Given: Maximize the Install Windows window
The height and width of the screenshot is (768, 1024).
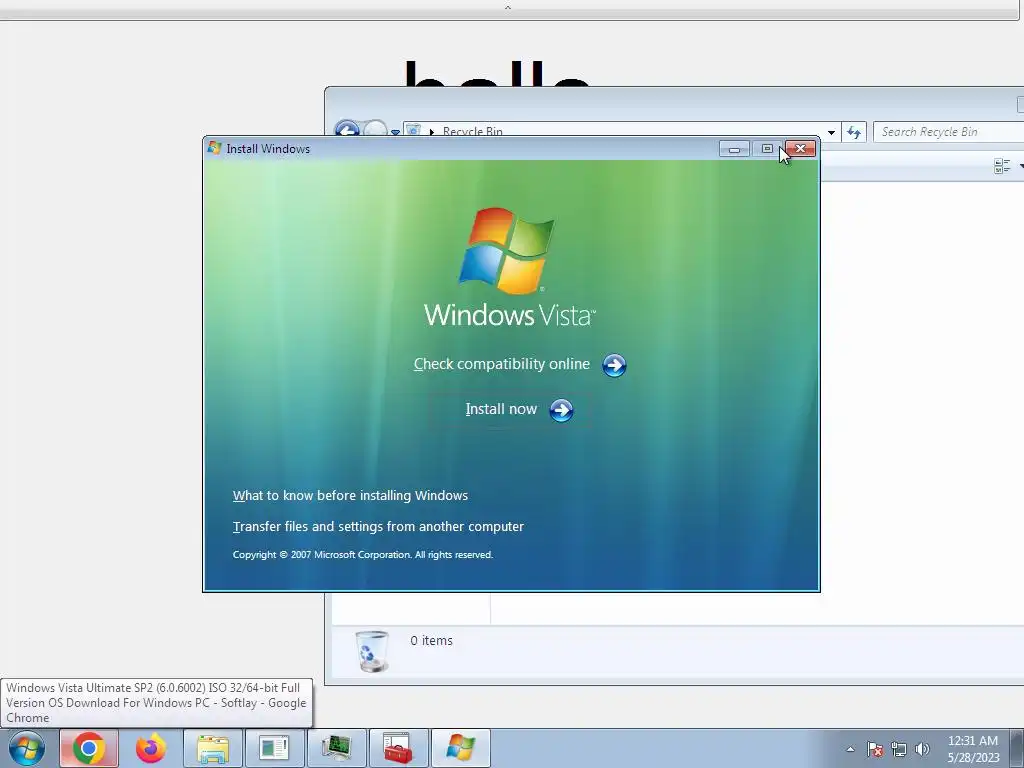Looking at the screenshot, I should pyautogui.click(x=767, y=149).
